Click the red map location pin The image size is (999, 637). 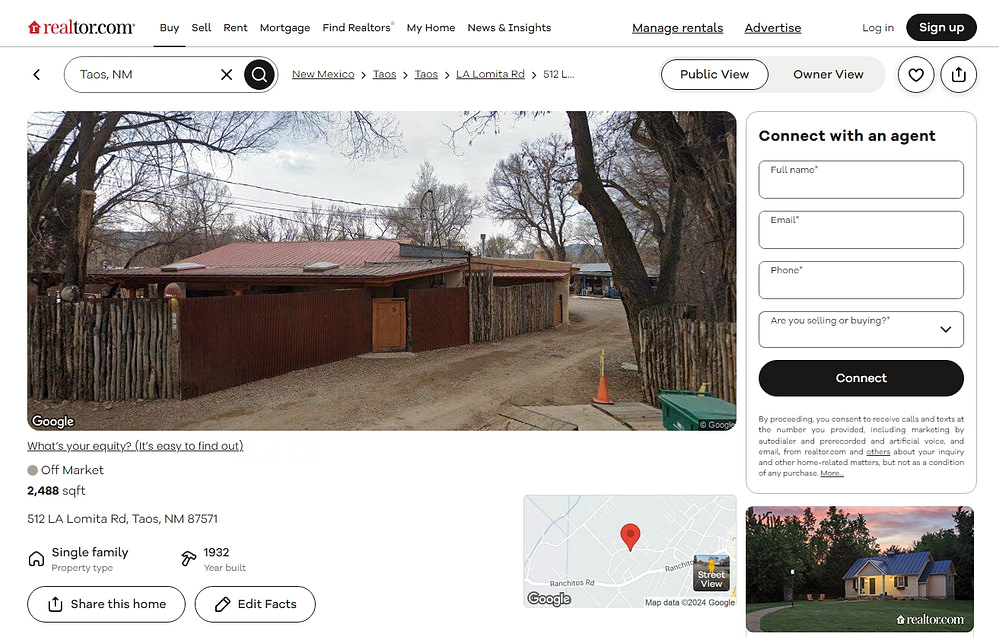click(x=630, y=537)
